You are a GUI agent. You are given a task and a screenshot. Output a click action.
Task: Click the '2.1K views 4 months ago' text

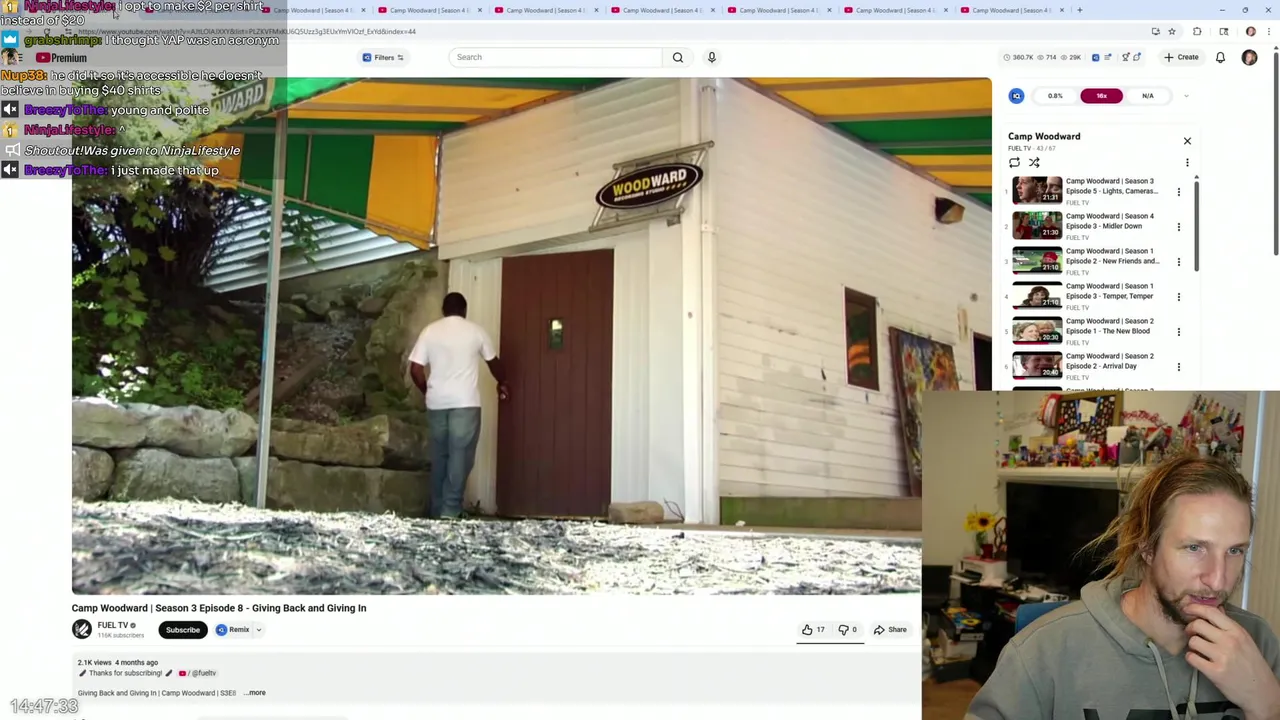tap(118, 663)
